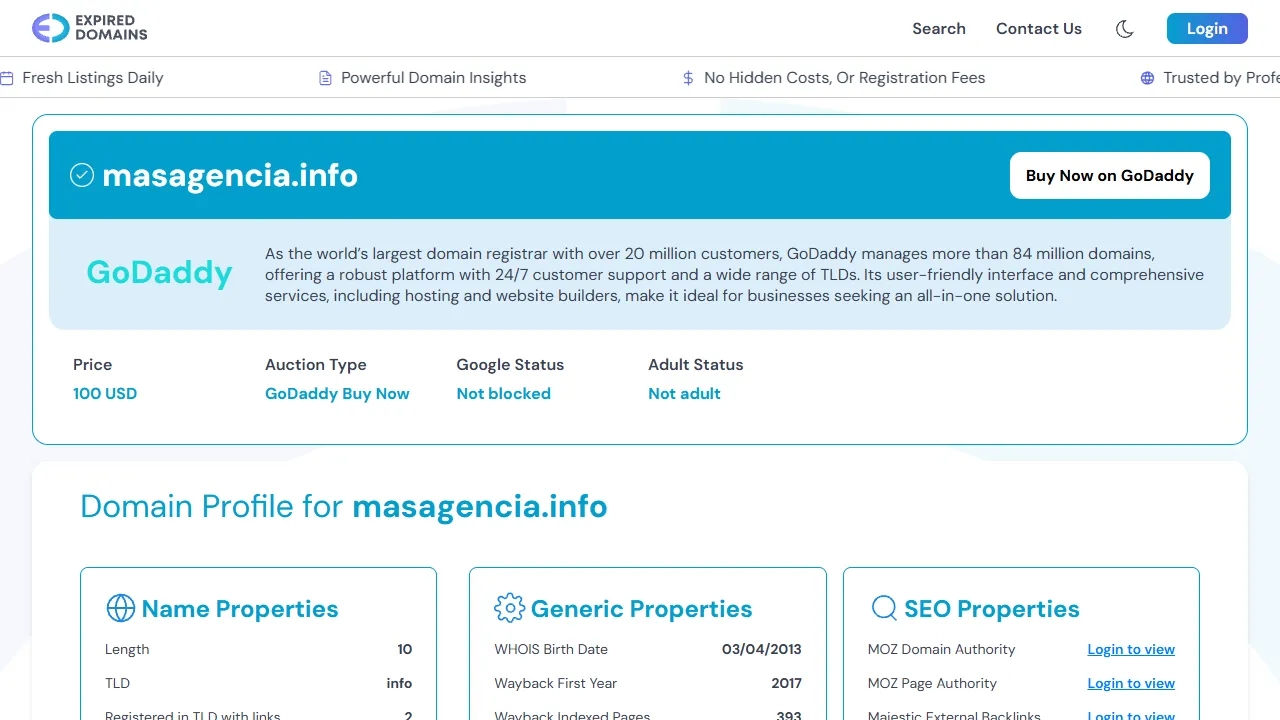Click the Login button
The image size is (1280, 720).
click(x=1207, y=28)
